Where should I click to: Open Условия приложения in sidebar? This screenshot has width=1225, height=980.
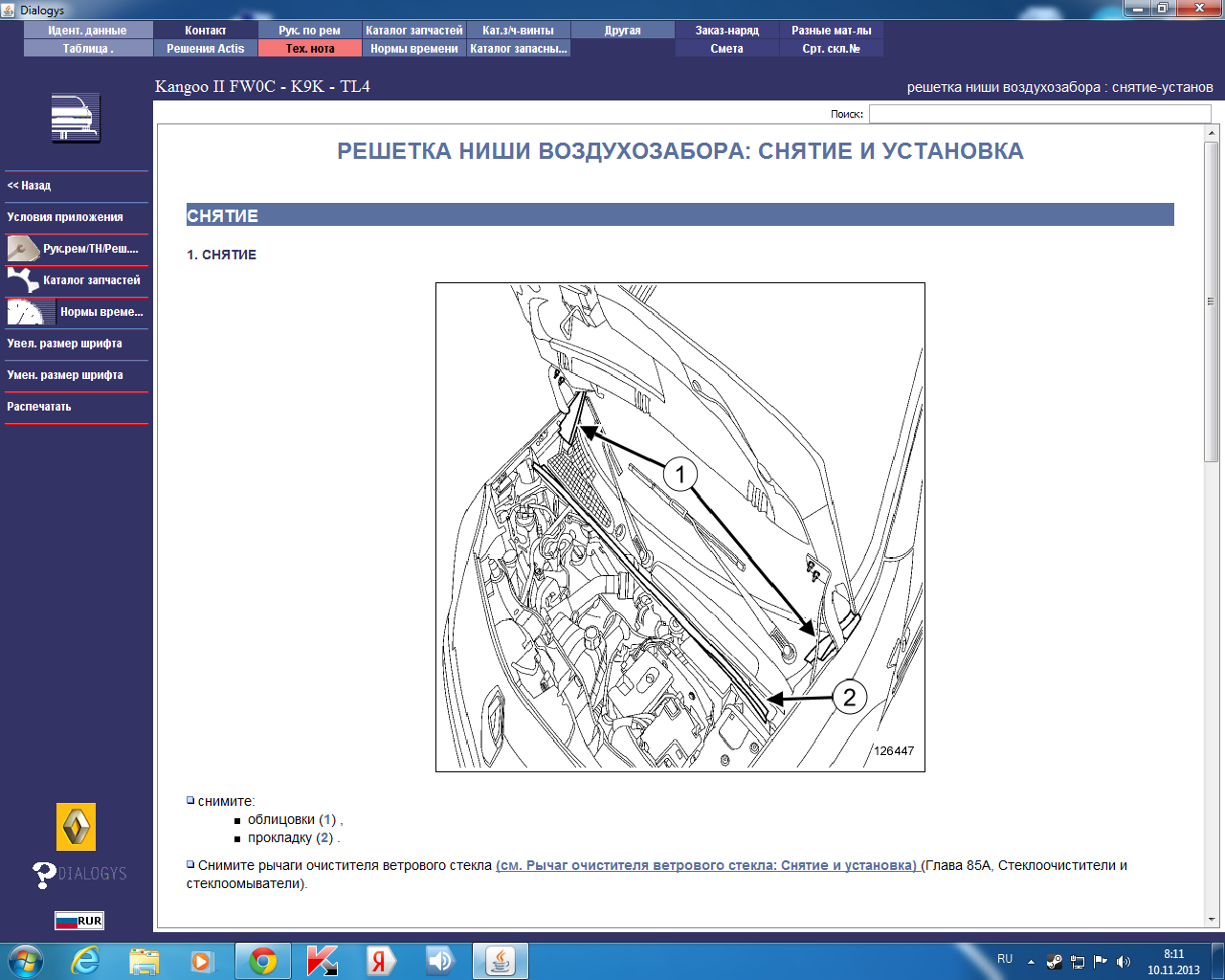pyautogui.click(x=77, y=217)
